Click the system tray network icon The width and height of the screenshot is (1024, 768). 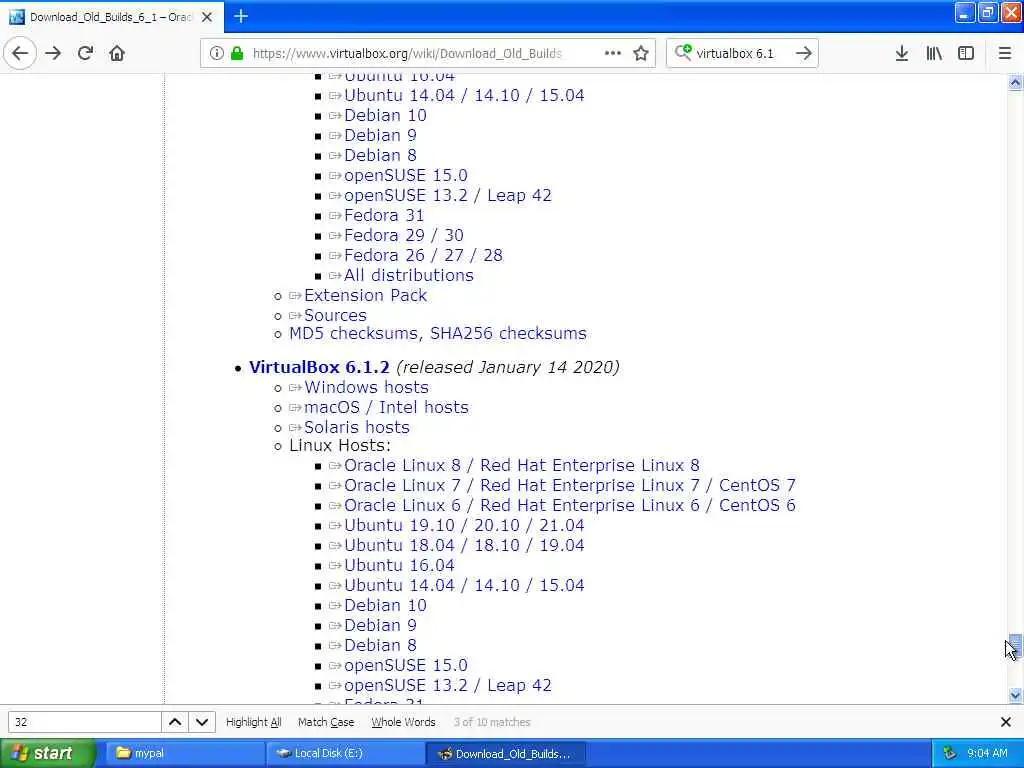point(950,753)
